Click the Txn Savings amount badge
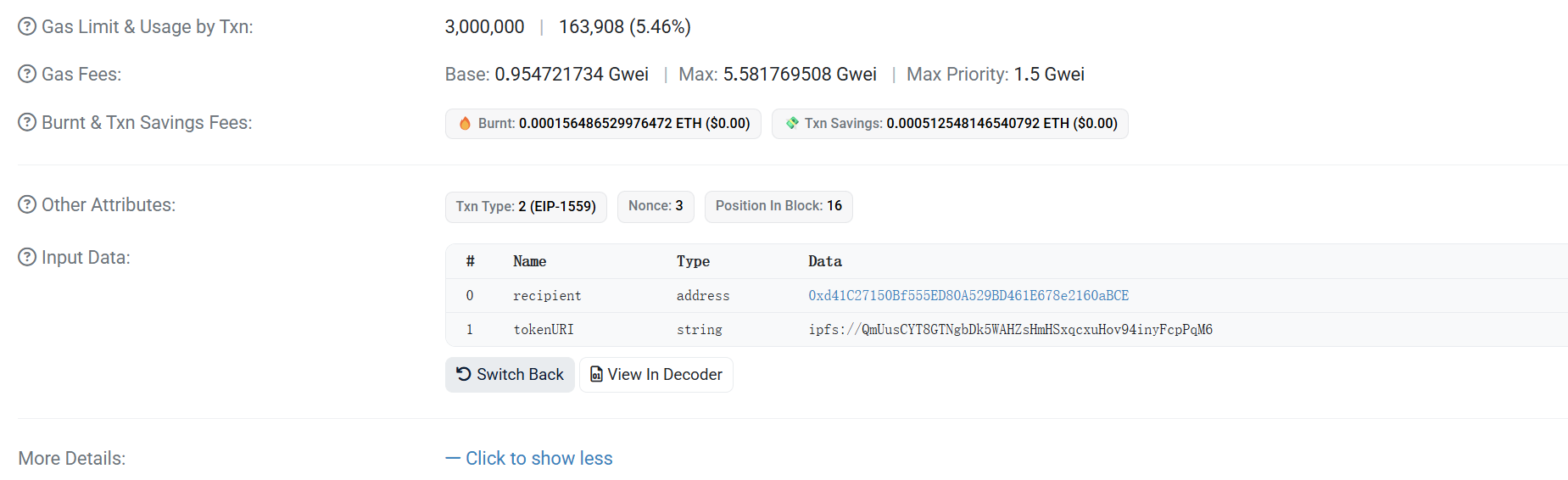This screenshot has width=1568, height=480. coord(950,123)
